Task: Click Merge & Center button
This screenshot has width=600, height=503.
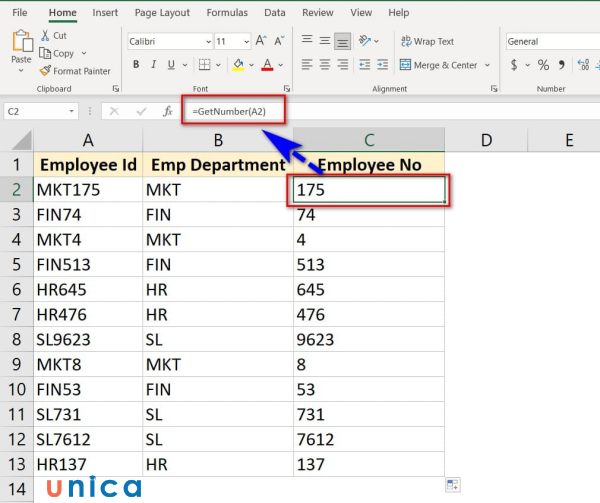Action: (x=439, y=65)
